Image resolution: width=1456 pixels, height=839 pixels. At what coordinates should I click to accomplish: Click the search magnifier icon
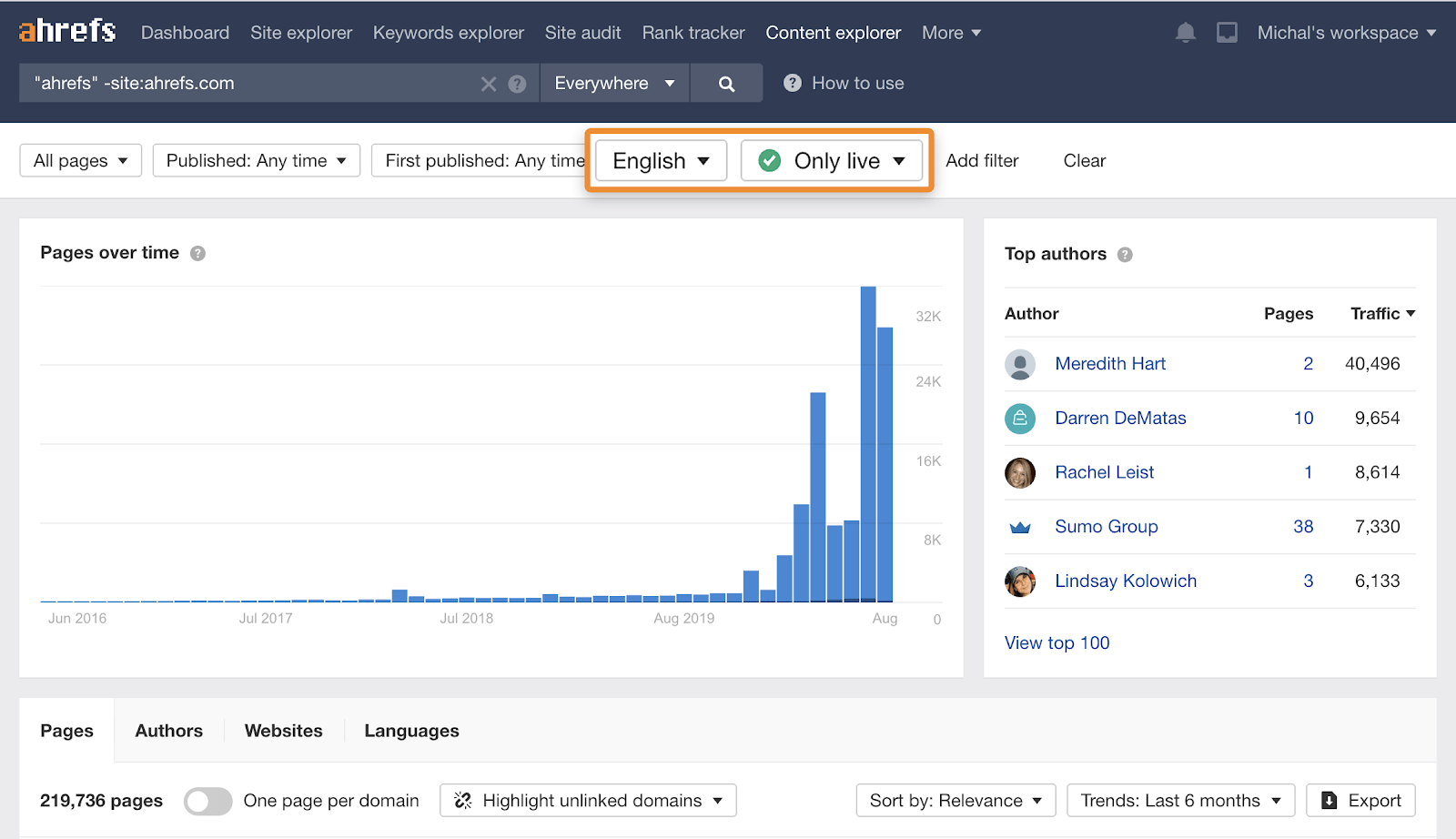[x=725, y=83]
